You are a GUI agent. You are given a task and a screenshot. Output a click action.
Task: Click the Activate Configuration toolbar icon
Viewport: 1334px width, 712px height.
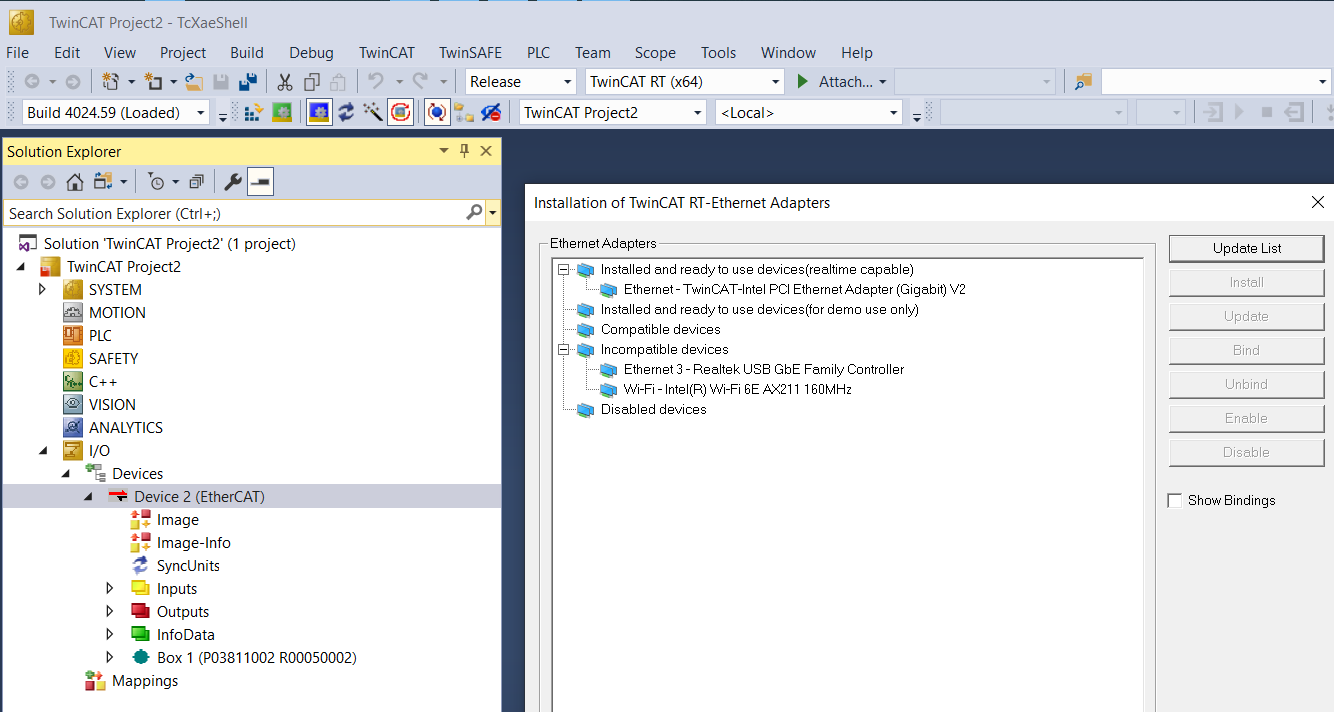[254, 113]
